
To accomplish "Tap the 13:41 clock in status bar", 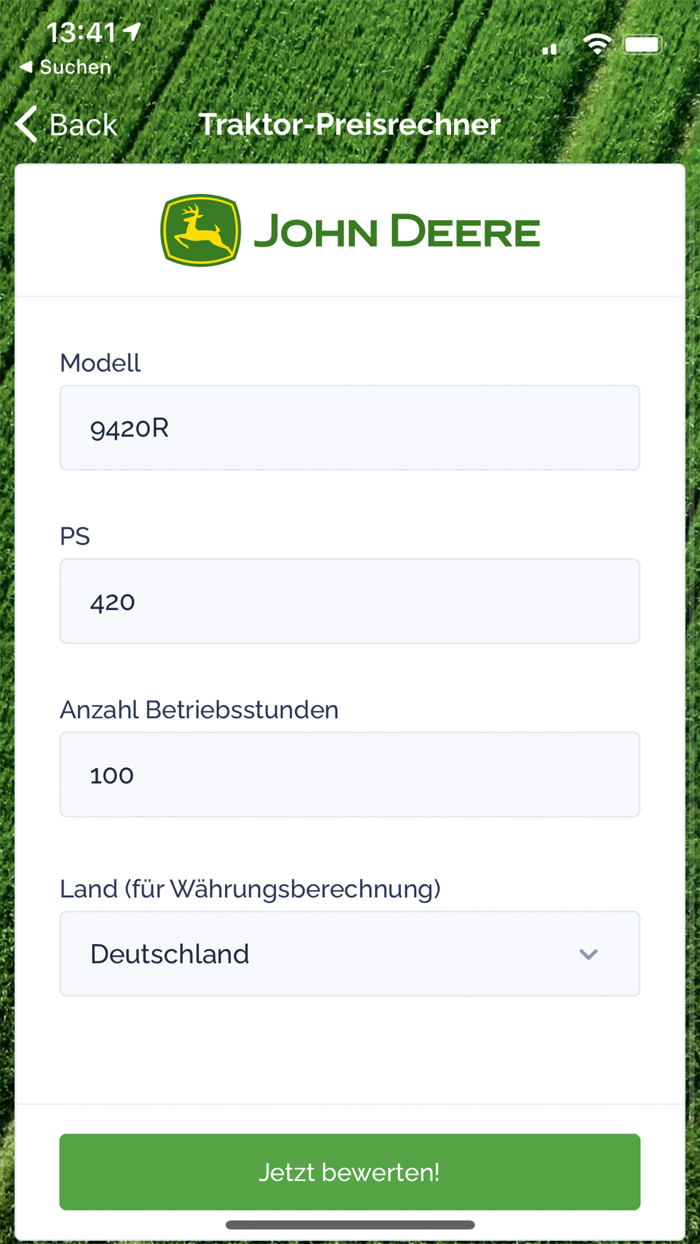I will (81, 33).
